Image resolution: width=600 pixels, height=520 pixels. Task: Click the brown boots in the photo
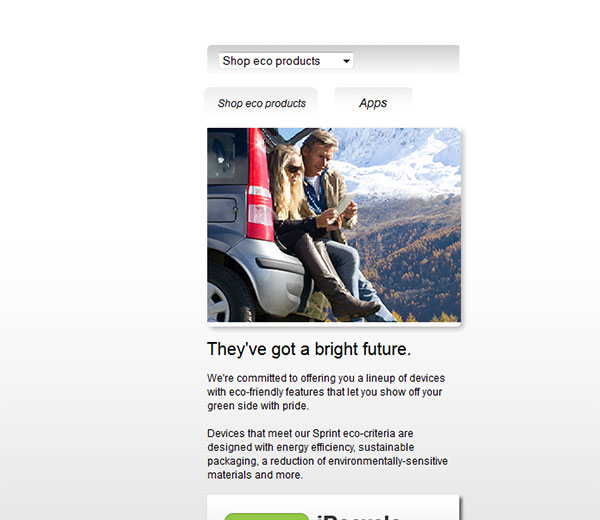[x=334, y=275]
